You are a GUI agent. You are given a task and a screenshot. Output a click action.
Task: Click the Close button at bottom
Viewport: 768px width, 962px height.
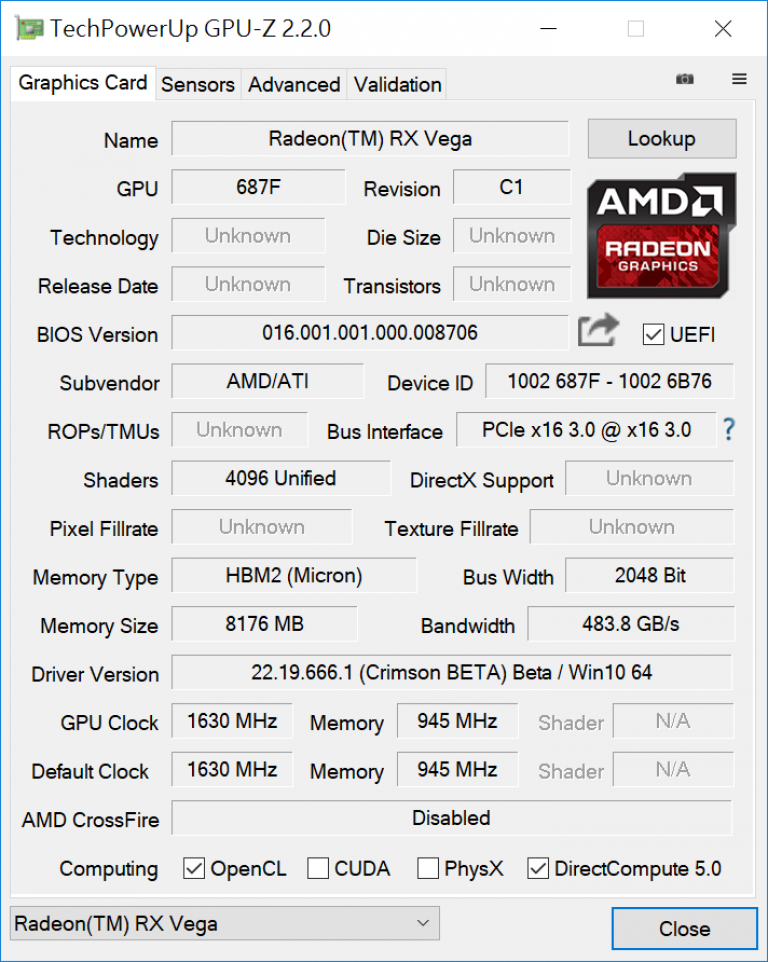tap(685, 929)
